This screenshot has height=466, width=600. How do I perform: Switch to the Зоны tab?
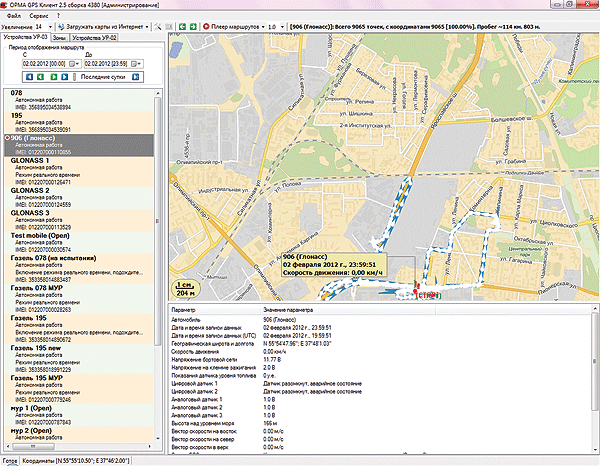coord(59,36)
